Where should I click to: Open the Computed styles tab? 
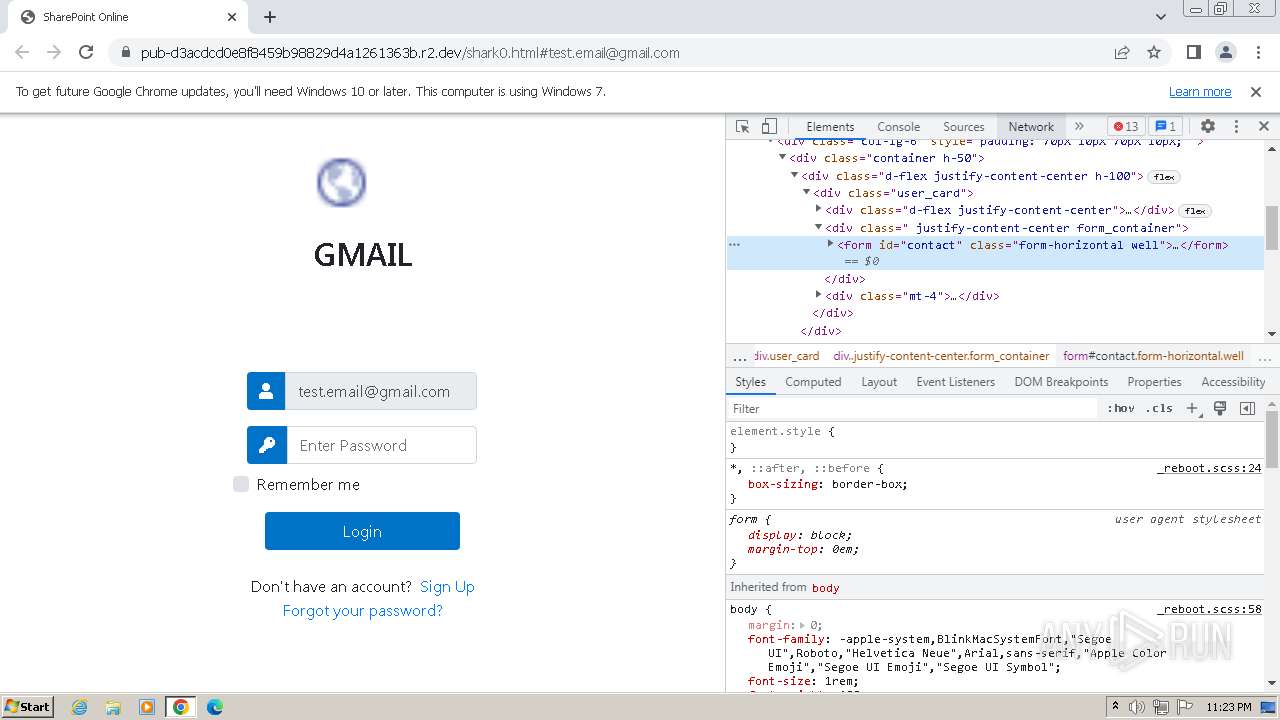[813, 382]
